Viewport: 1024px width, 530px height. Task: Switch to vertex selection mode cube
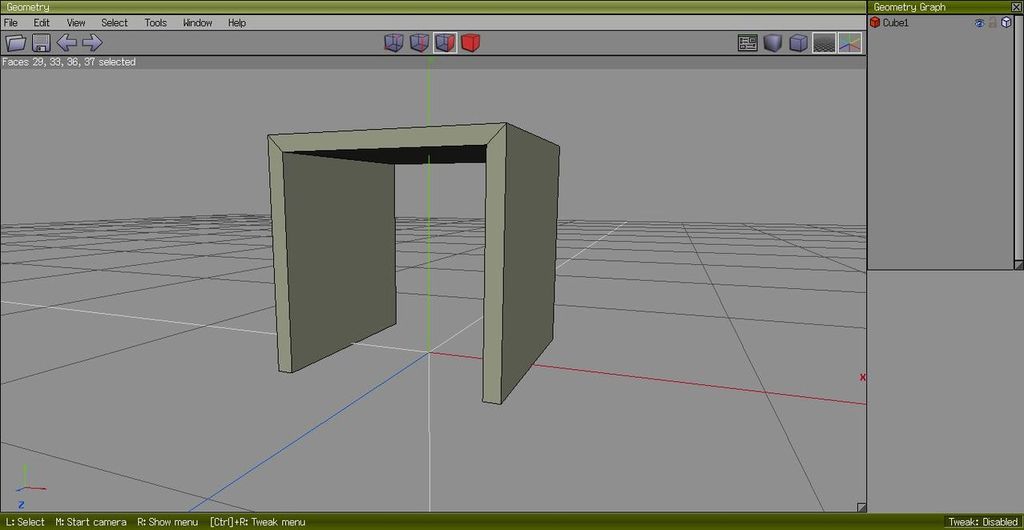coord(394,43)
